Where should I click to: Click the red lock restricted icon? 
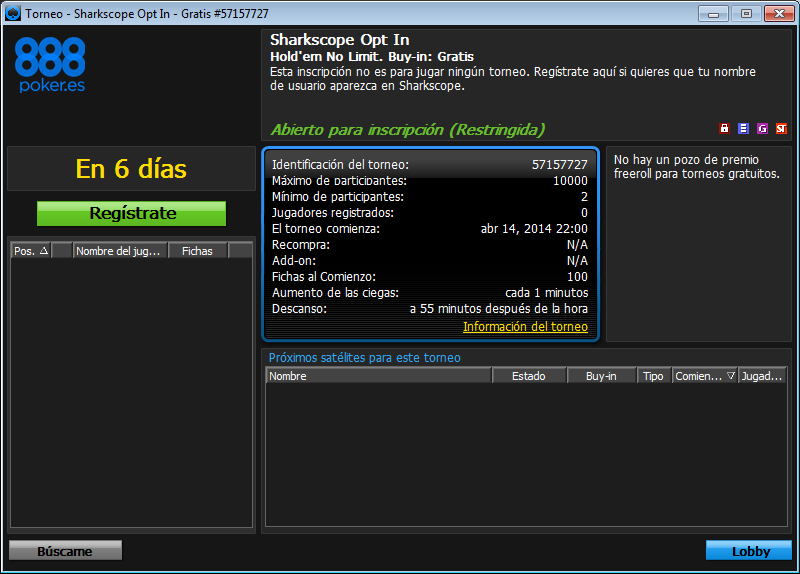click(724, 129)
